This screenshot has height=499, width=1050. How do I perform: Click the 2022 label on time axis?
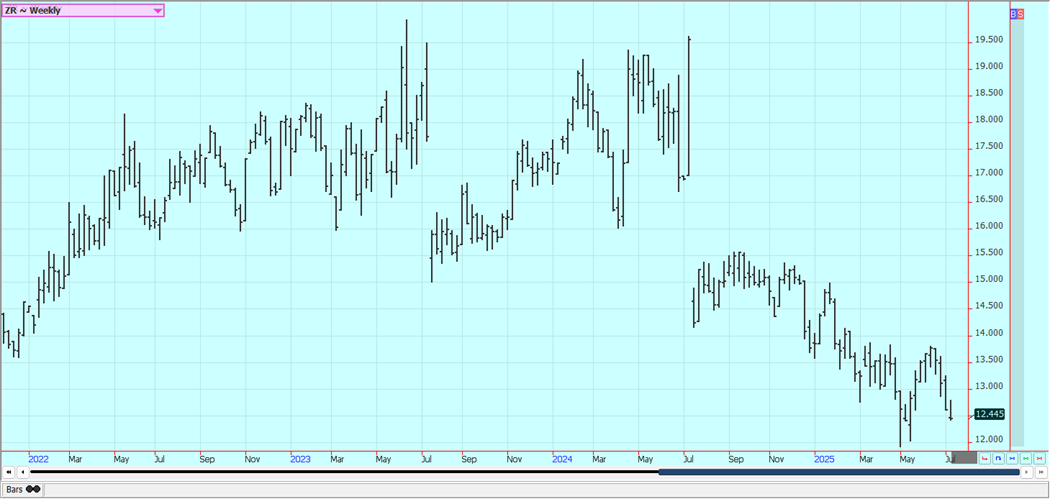[38, 459]
